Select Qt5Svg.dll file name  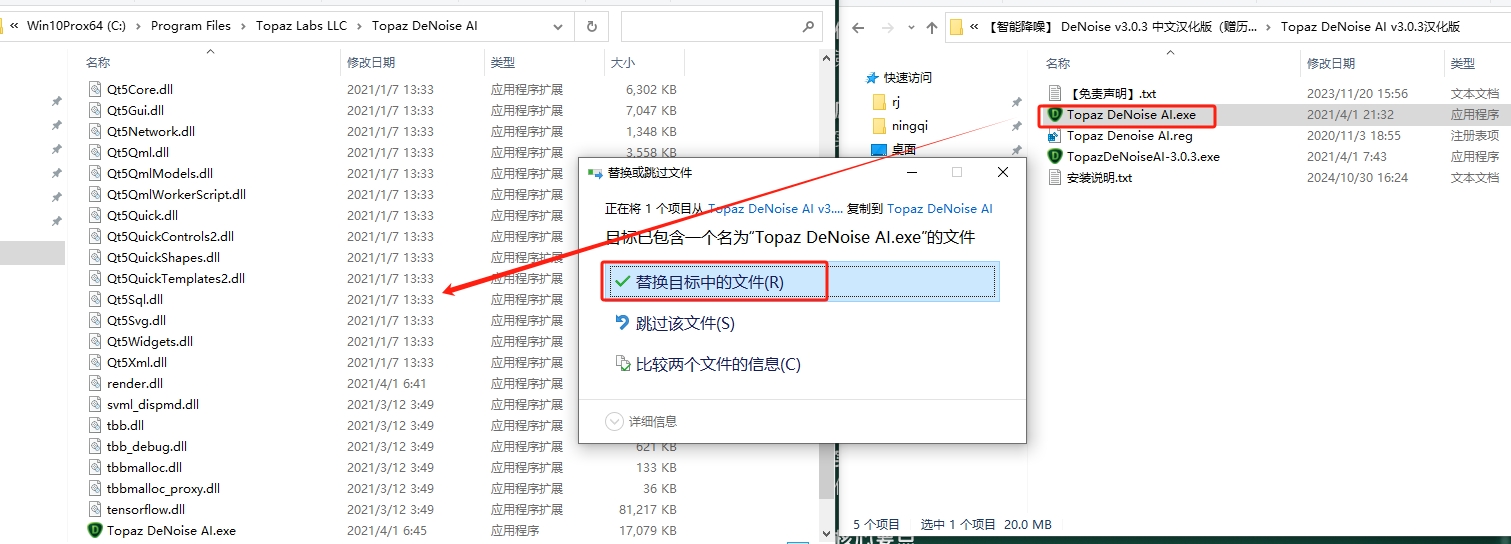coord(136,320)
